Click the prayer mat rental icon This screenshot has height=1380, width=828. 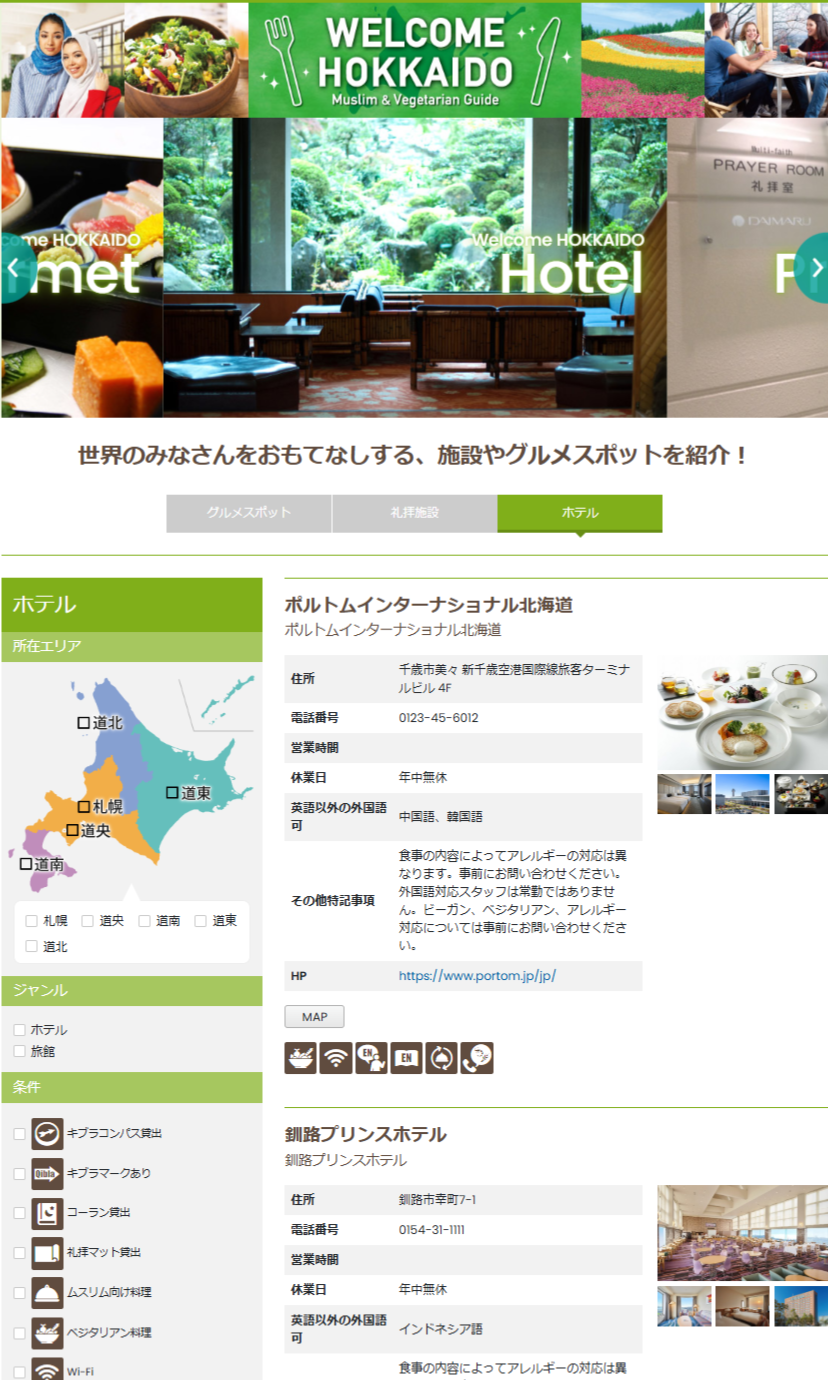coord(47,1253)
